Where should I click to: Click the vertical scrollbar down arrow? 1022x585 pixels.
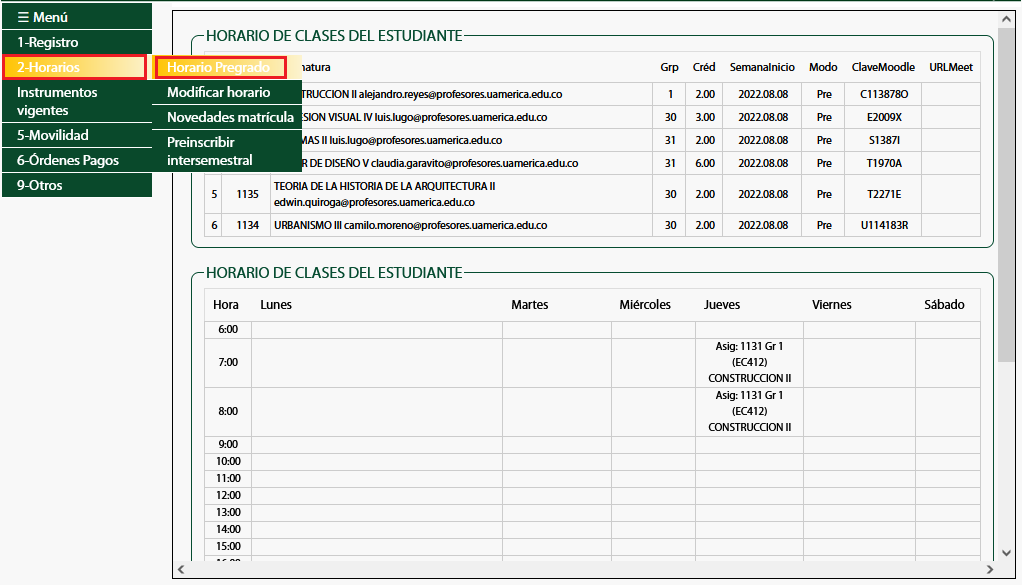coord(1006,553)
